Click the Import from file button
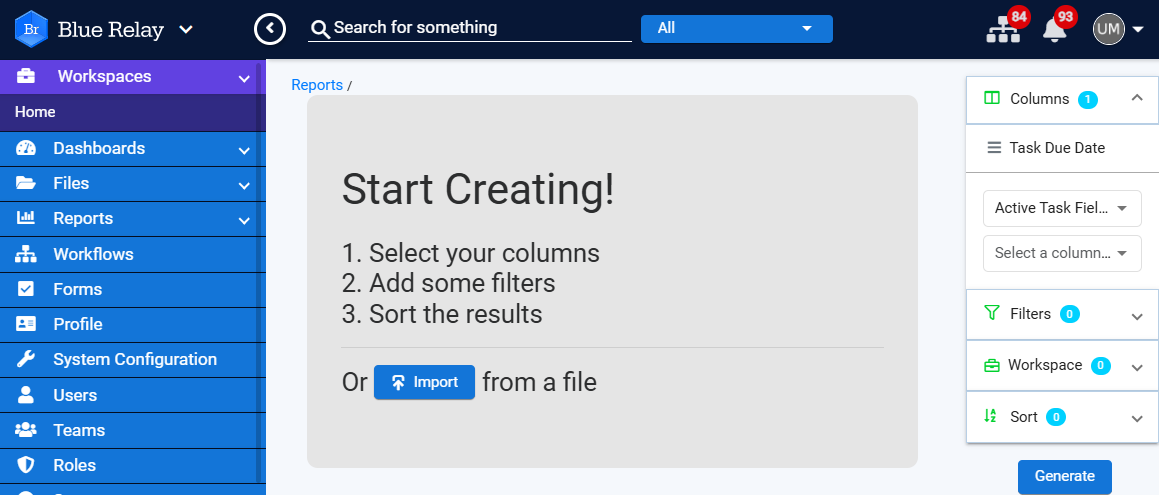 [424, 382]
